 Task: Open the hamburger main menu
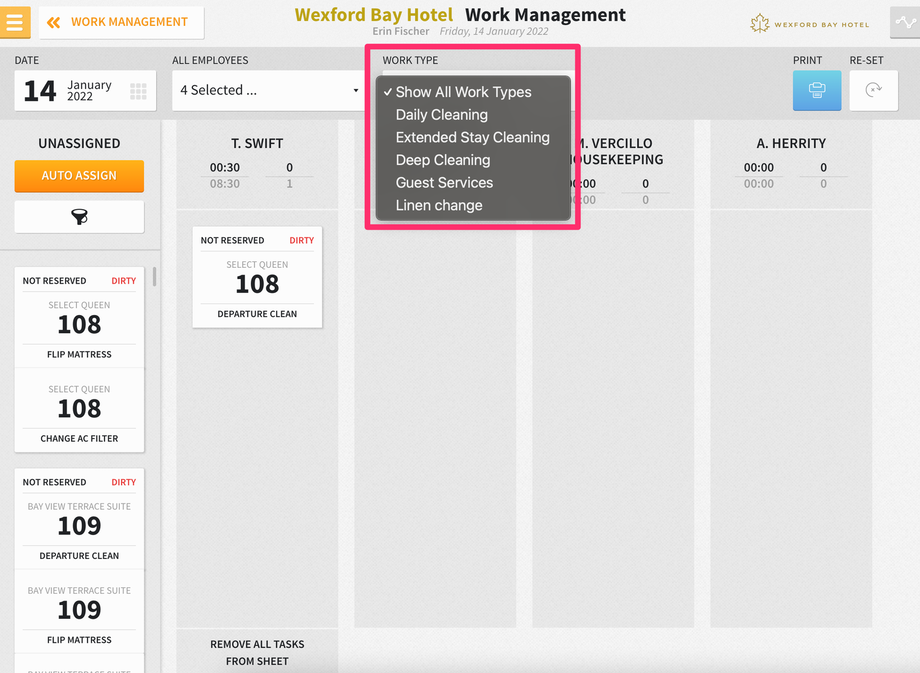point(15,22)
